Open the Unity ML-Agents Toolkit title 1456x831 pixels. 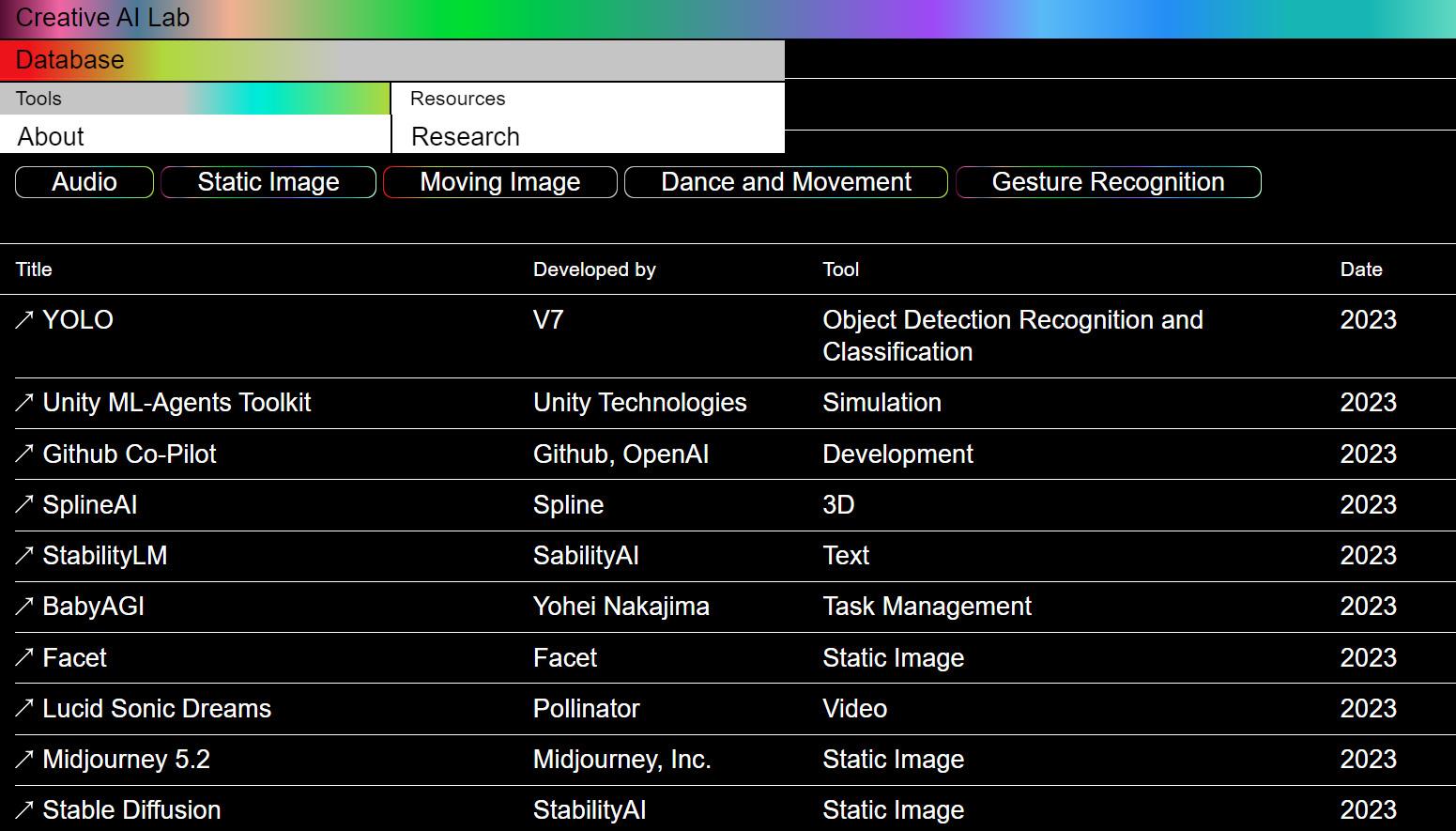[176, 403]
